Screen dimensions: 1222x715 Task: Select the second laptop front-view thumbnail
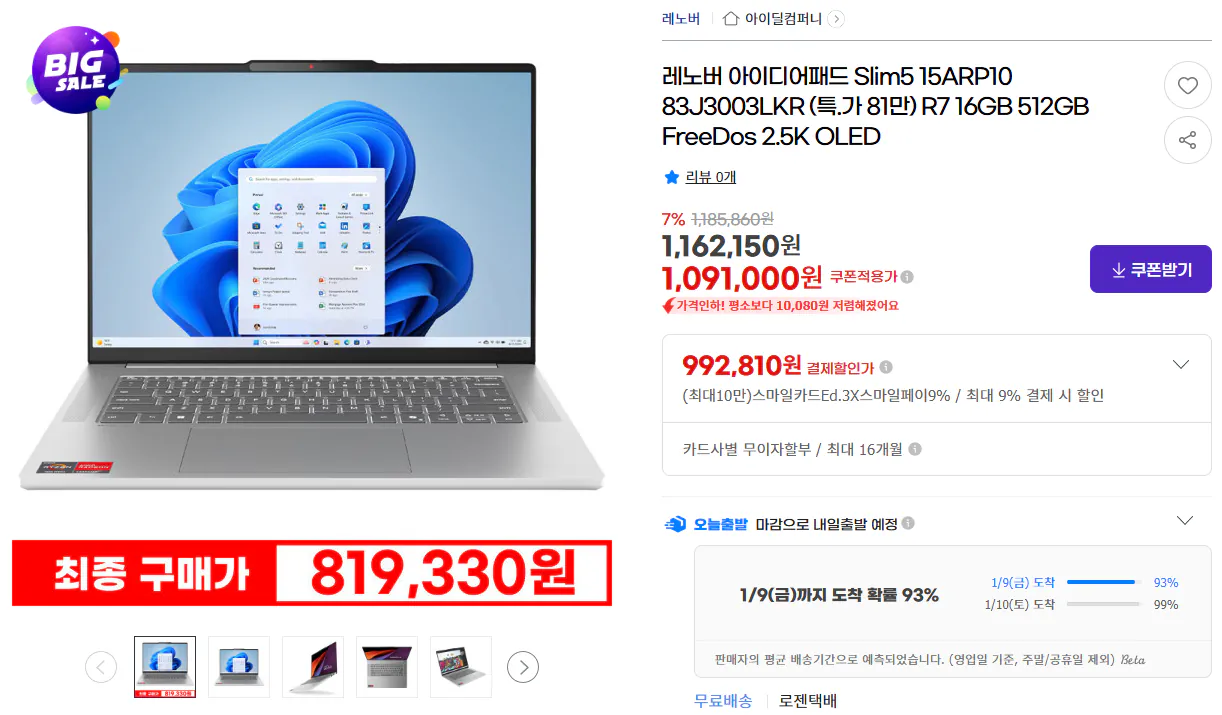pyautogui.click(x=239, y=667)
